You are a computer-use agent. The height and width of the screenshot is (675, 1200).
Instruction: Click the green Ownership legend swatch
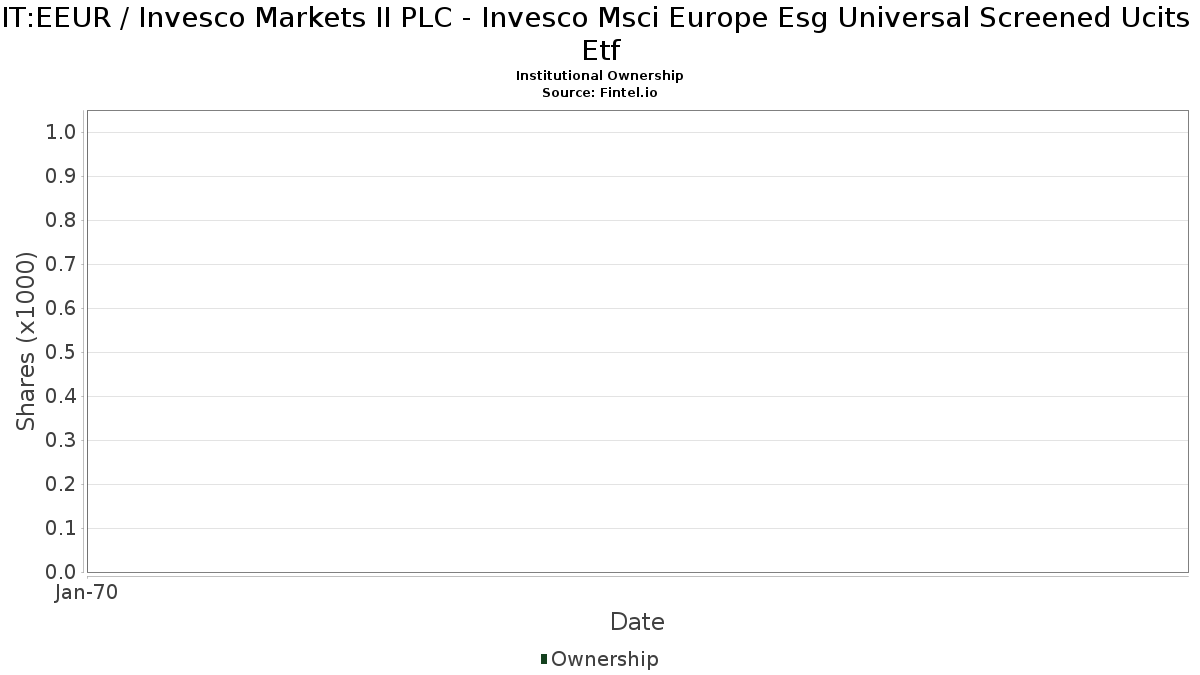click(x=544, y=659)
